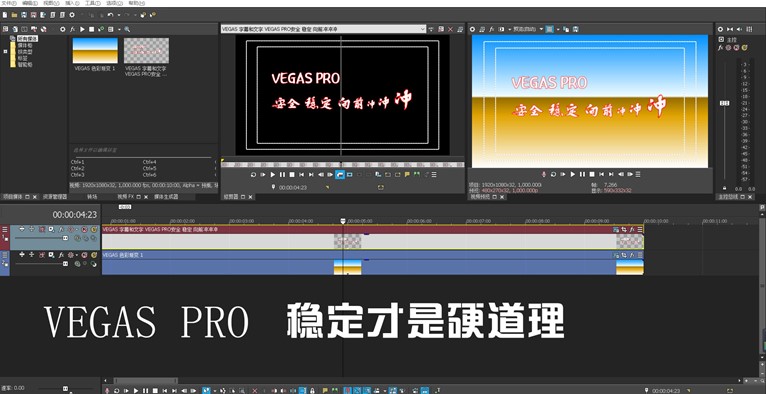Viewport: 766px width, 394px height.
Task: Click the red X in the Trimmer toolbar
Action: pos(450,29)
